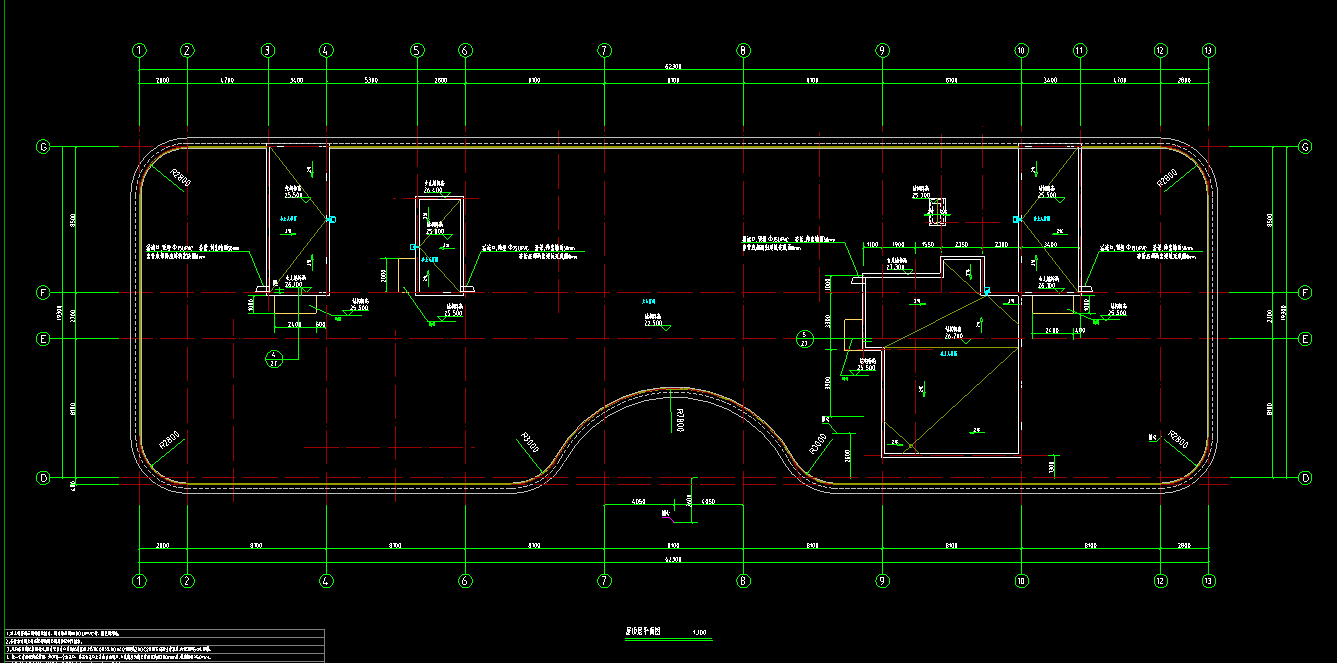Screen dimensions: 1337x663
Task: Select left-side grid axis bubble G
Action: (x=43, y=147)
